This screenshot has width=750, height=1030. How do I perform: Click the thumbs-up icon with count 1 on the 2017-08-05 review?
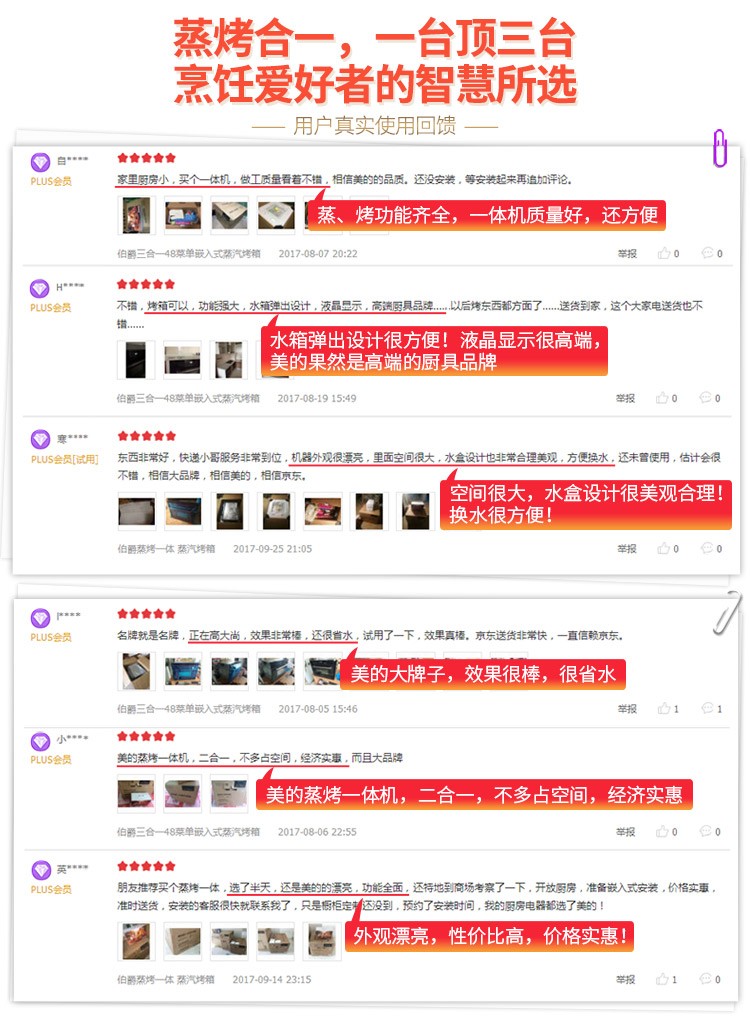pos(664,708)
